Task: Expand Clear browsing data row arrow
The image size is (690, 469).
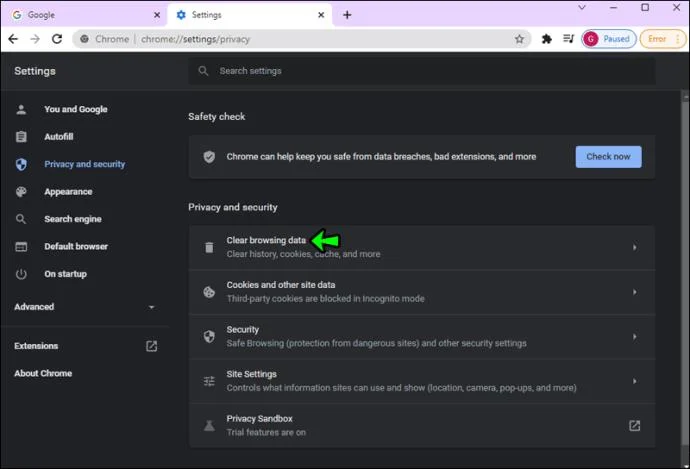Action: (x=635, y=247)
